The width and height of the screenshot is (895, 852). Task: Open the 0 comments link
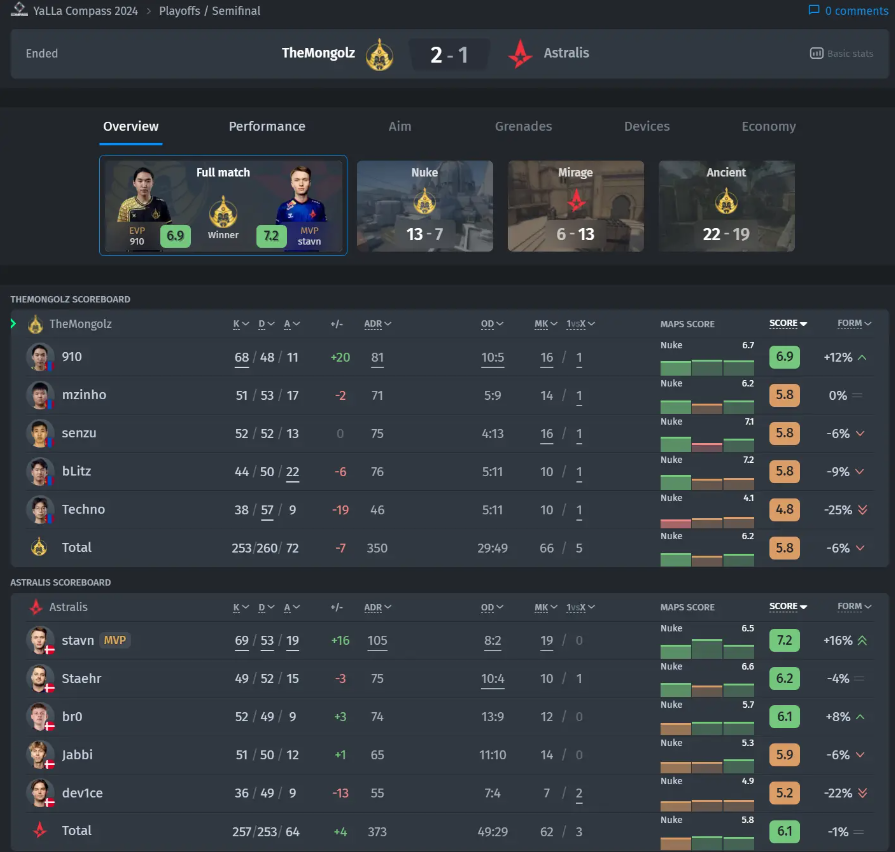point(855,11)
